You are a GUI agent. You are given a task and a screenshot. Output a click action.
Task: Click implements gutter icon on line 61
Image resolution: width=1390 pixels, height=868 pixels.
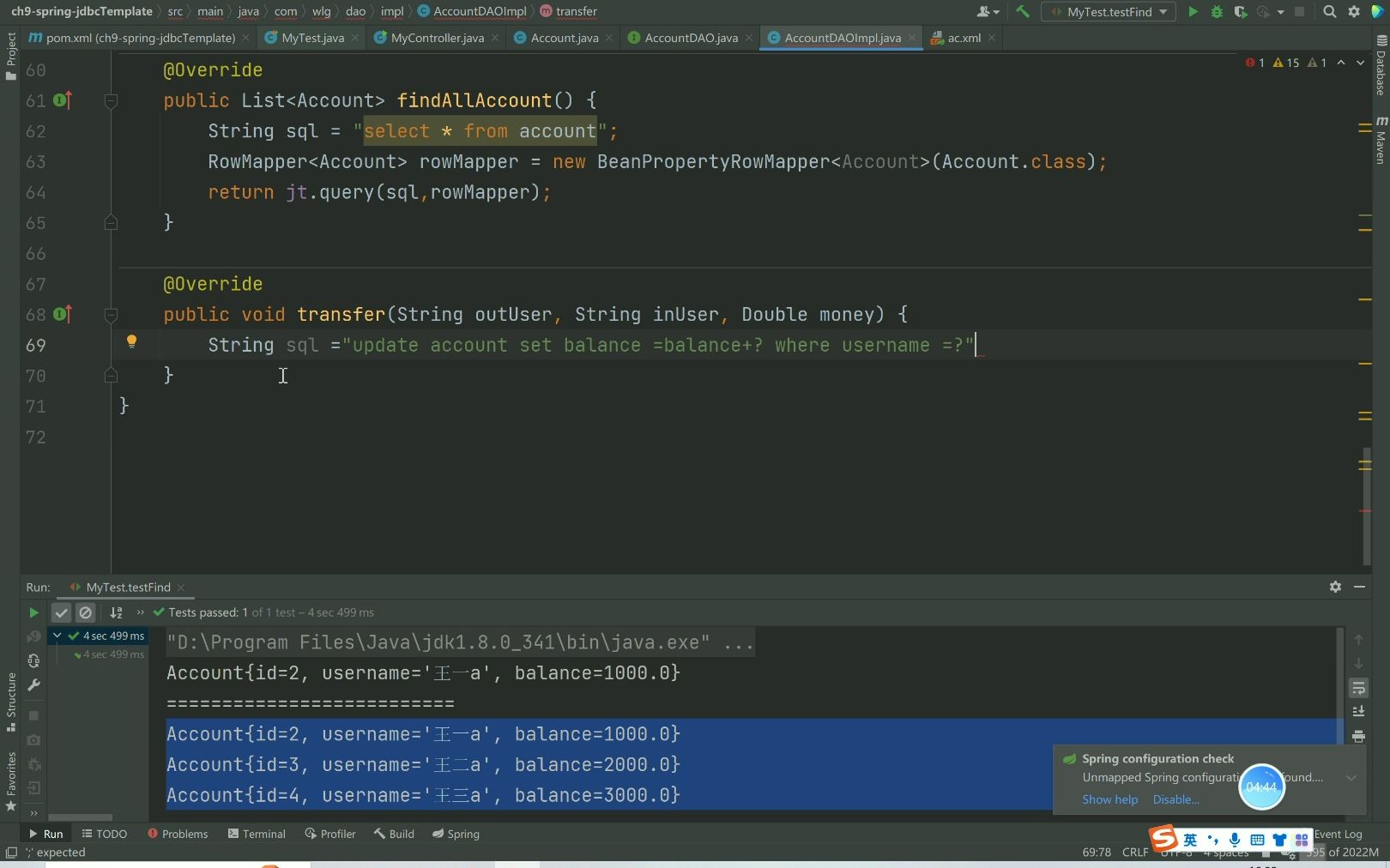click(x=63, y=100)
